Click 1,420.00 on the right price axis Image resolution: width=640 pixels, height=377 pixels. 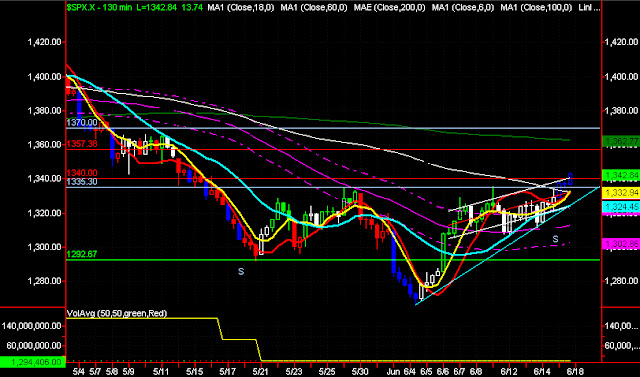[x=621, y=42]
